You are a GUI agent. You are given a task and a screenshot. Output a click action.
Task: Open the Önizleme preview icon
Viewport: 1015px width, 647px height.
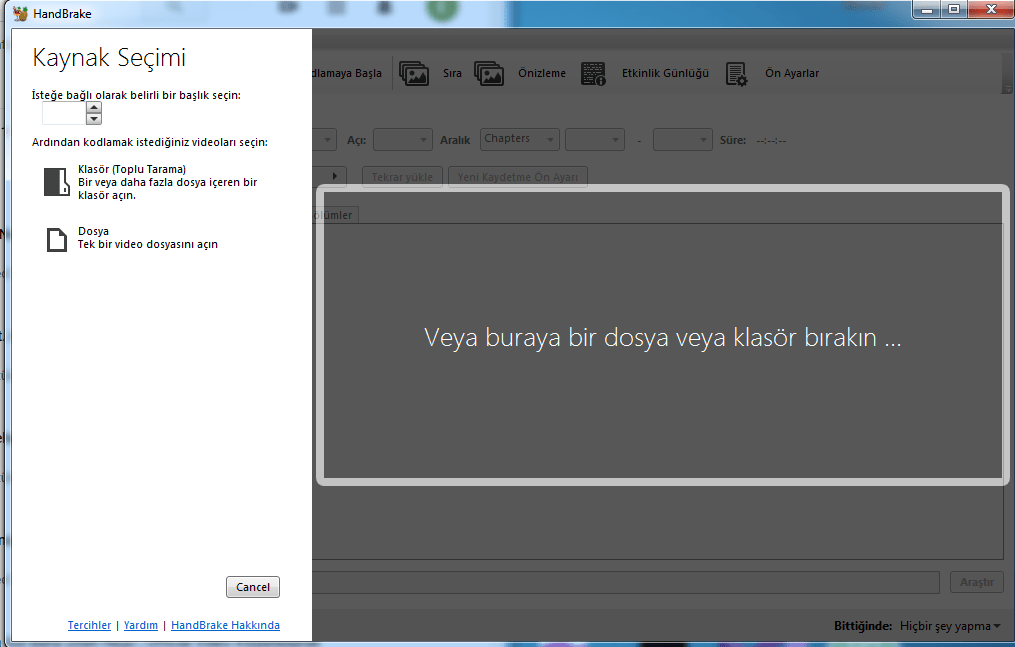(489, 74)
